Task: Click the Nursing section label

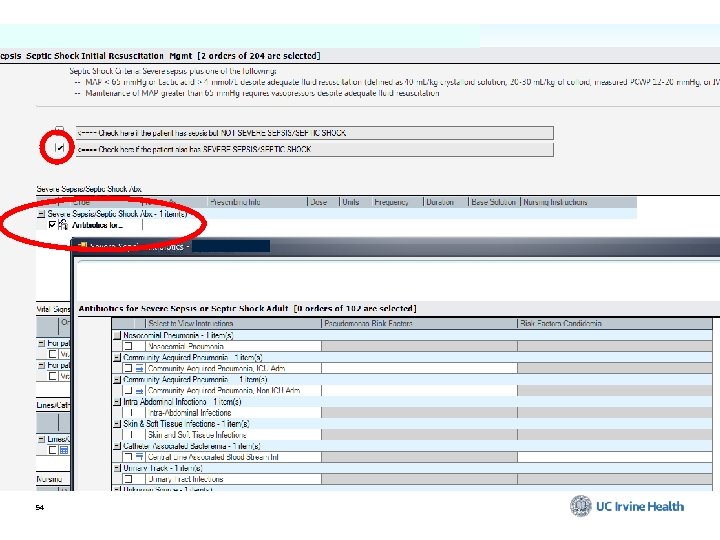Action: tap(49, 479)
